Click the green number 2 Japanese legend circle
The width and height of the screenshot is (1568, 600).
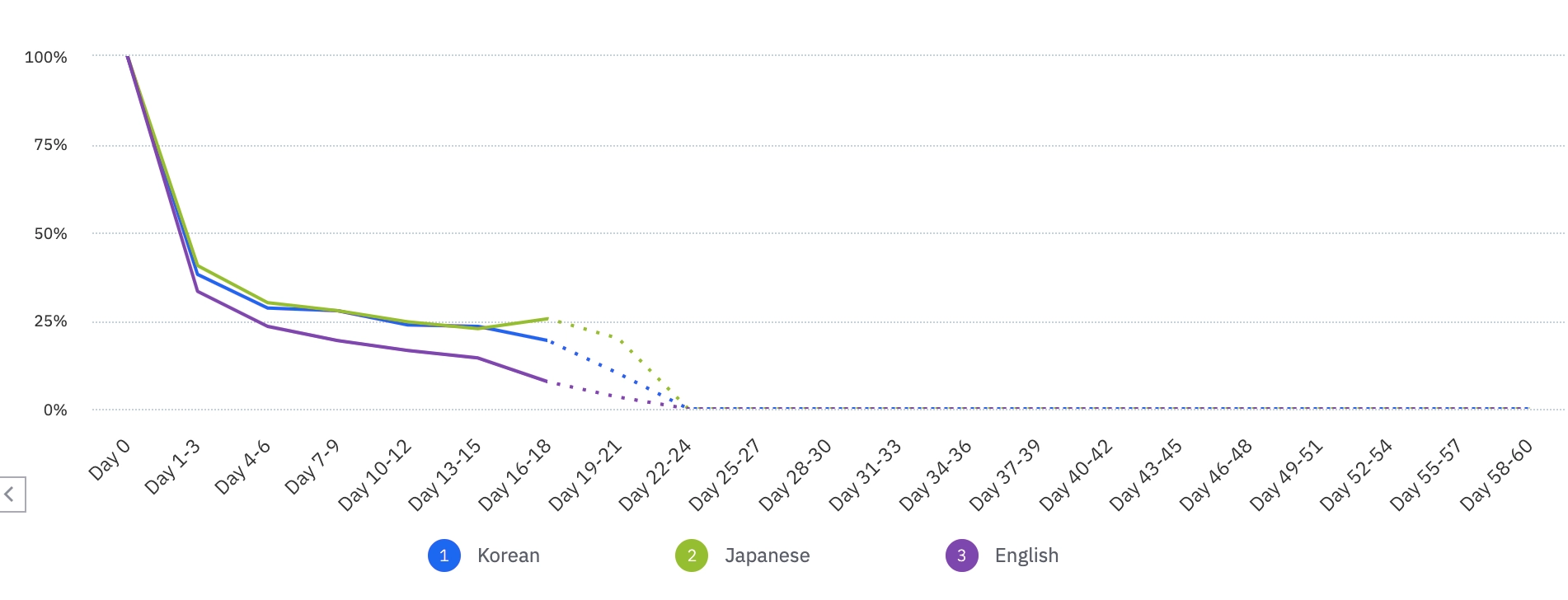point(692,555)
